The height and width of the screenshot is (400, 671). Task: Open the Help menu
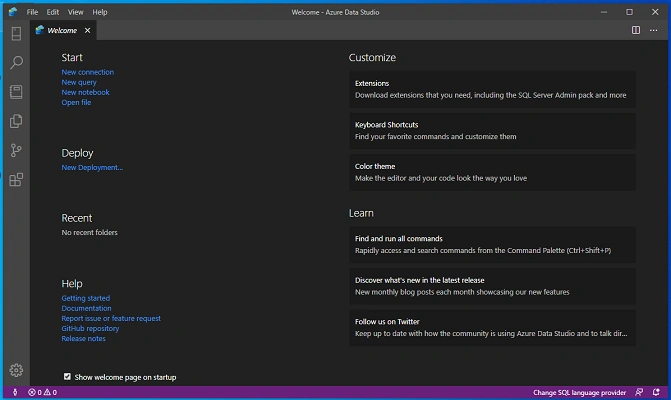pyautogui.click(x=100, y=12)
